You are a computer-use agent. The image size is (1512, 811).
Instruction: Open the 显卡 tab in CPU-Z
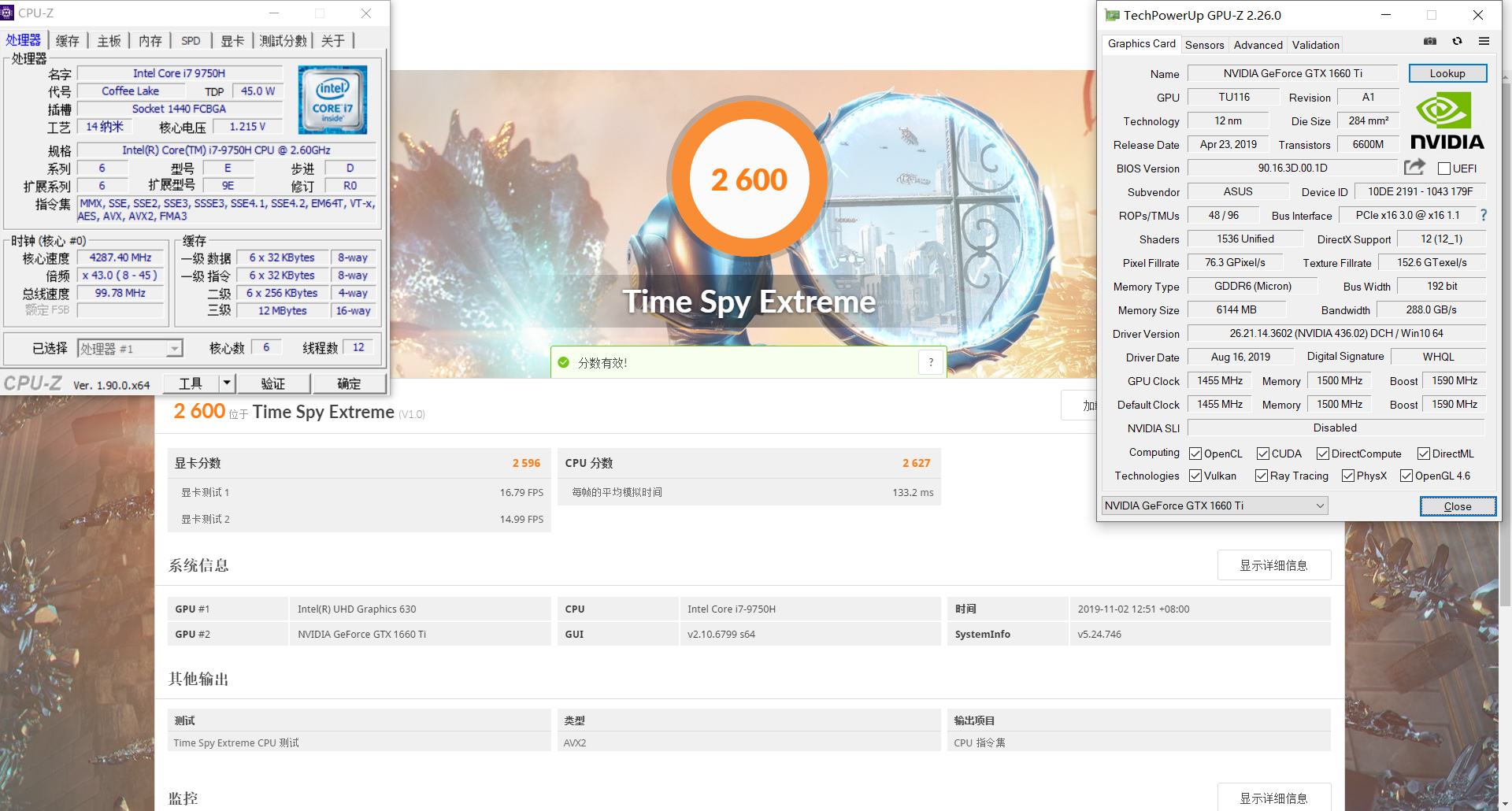tap(232, 41)
